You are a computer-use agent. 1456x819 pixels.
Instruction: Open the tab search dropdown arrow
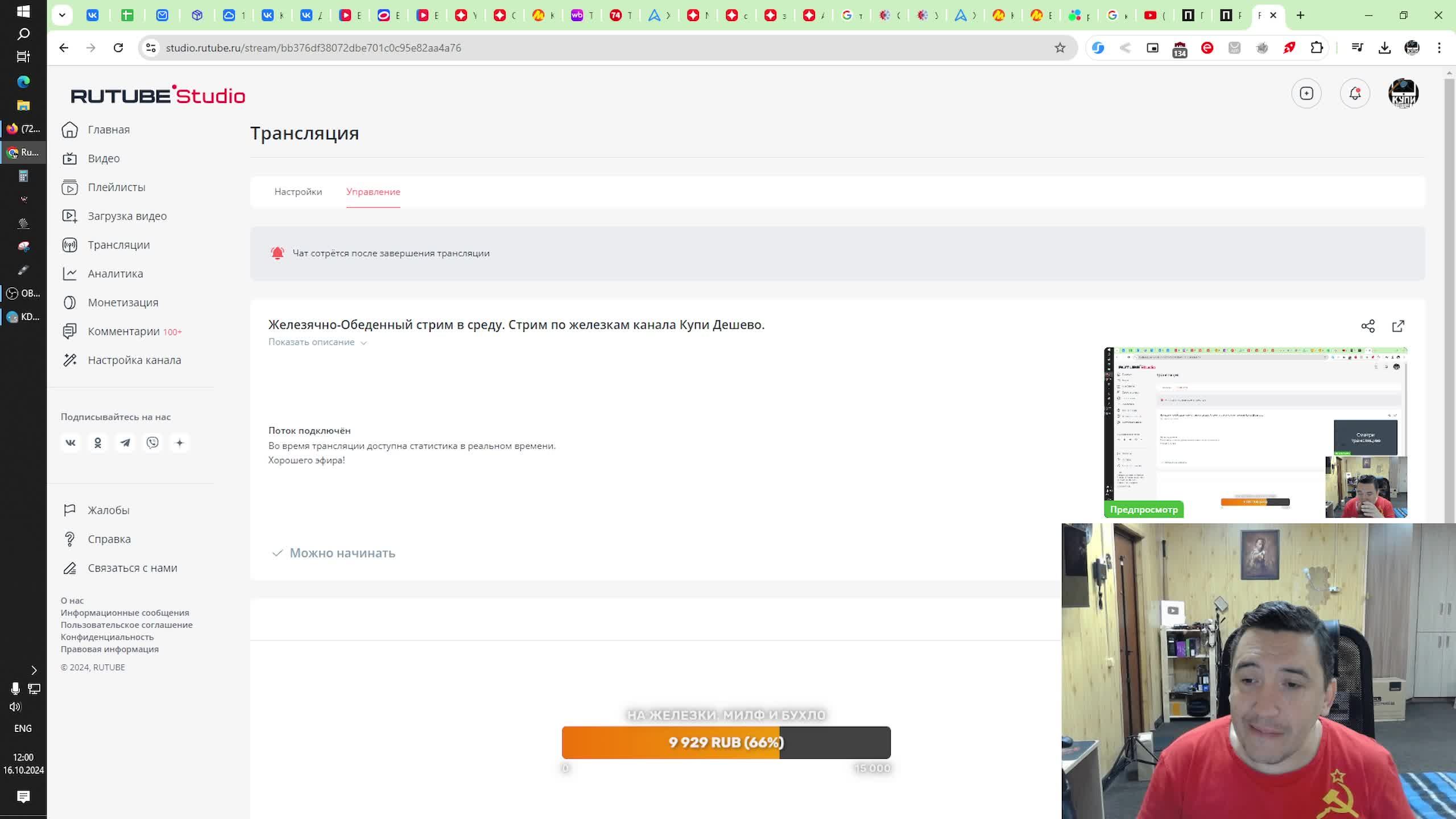pos(62,15)
